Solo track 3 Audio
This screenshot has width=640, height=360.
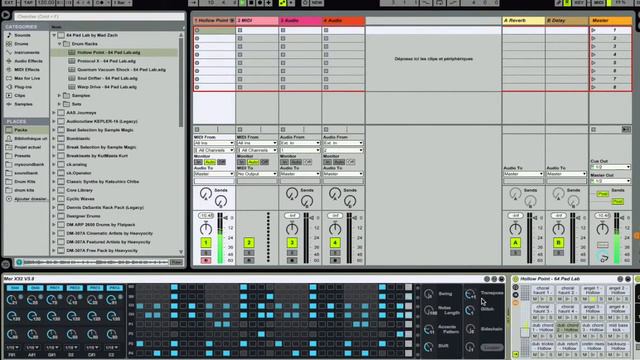pos(292,253)
